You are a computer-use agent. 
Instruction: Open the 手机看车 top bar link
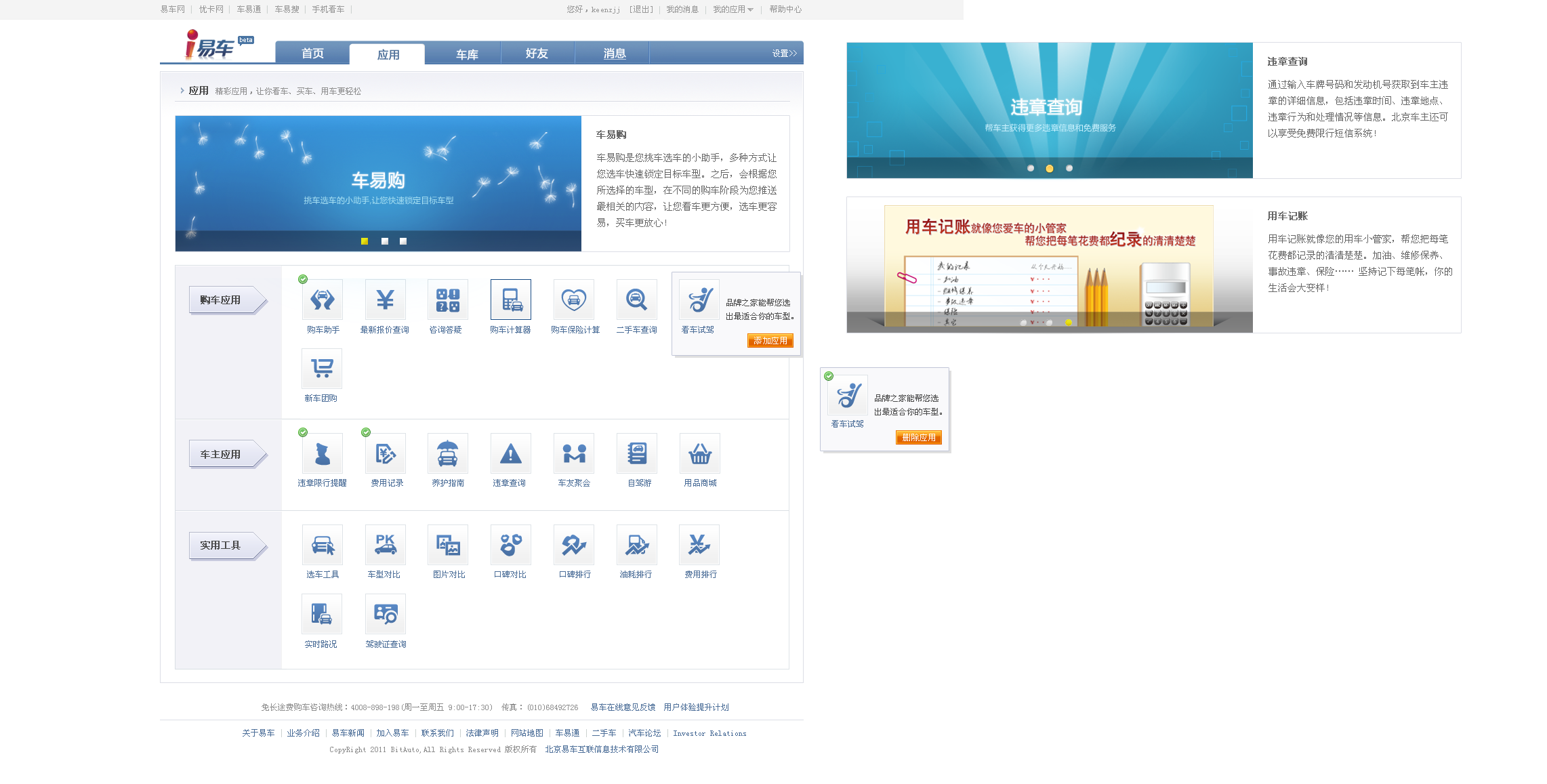pyautogui.click(x=328, y=9)
